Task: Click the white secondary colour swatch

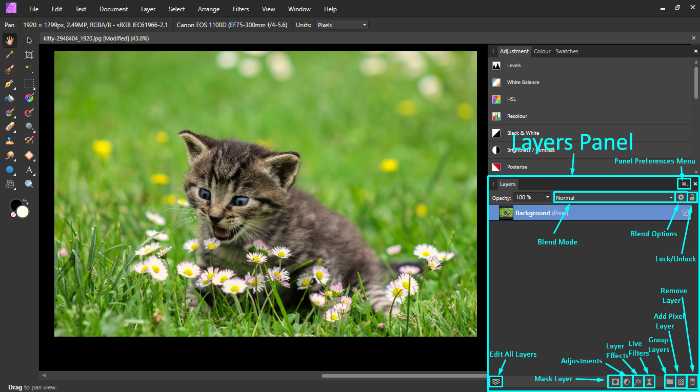Action: (23, 212)
